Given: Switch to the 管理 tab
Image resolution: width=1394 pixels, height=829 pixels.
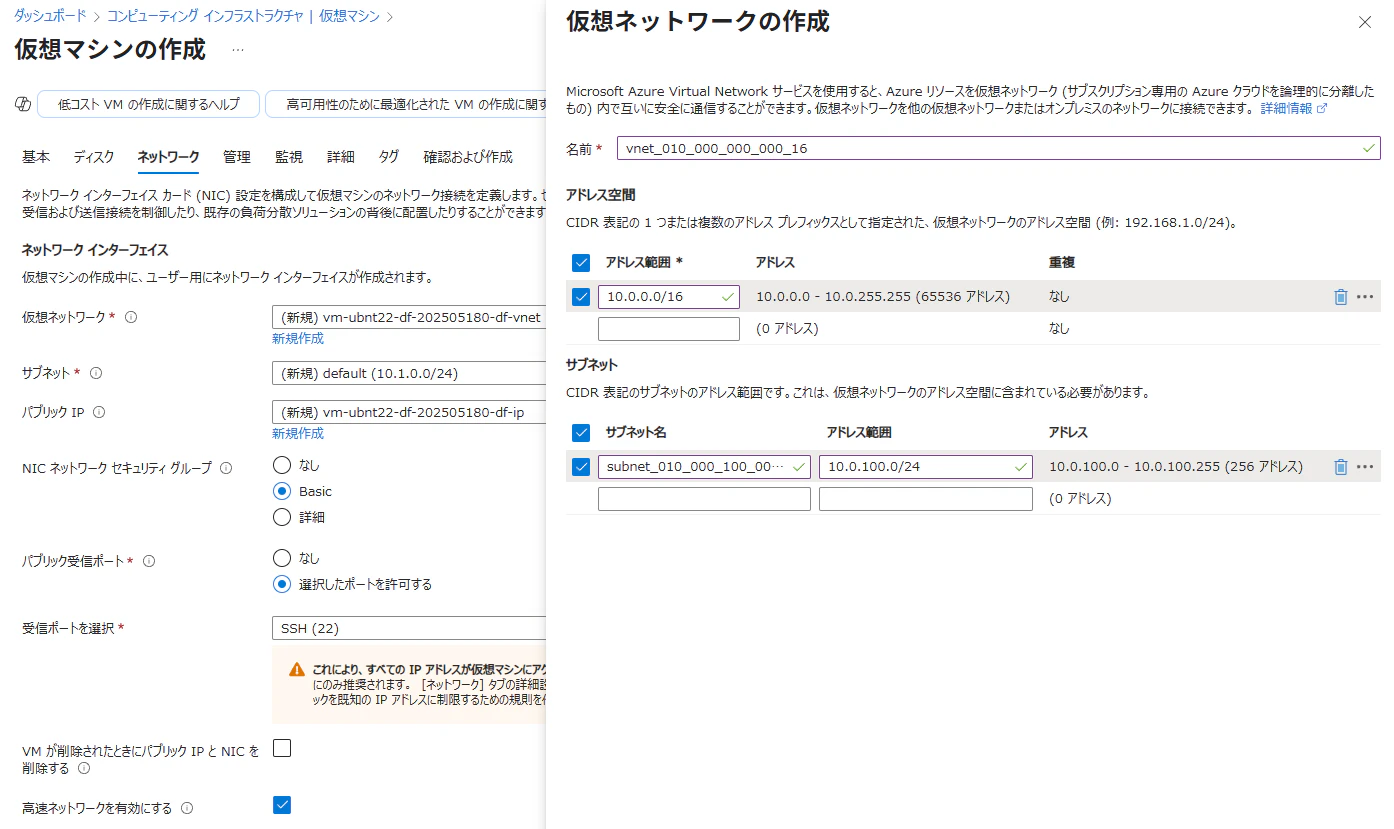Looking at the screenshot, I should (237, 157).
